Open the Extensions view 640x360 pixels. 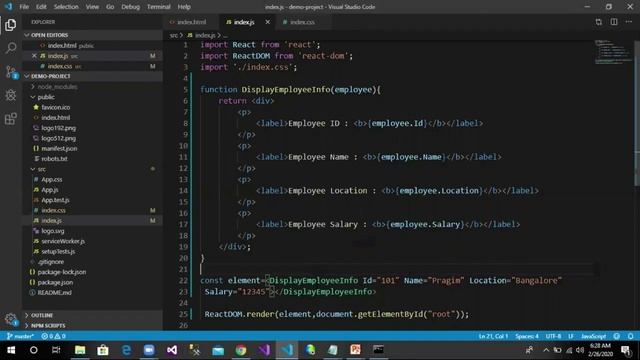pyautogui.click(x=11, y=119)
